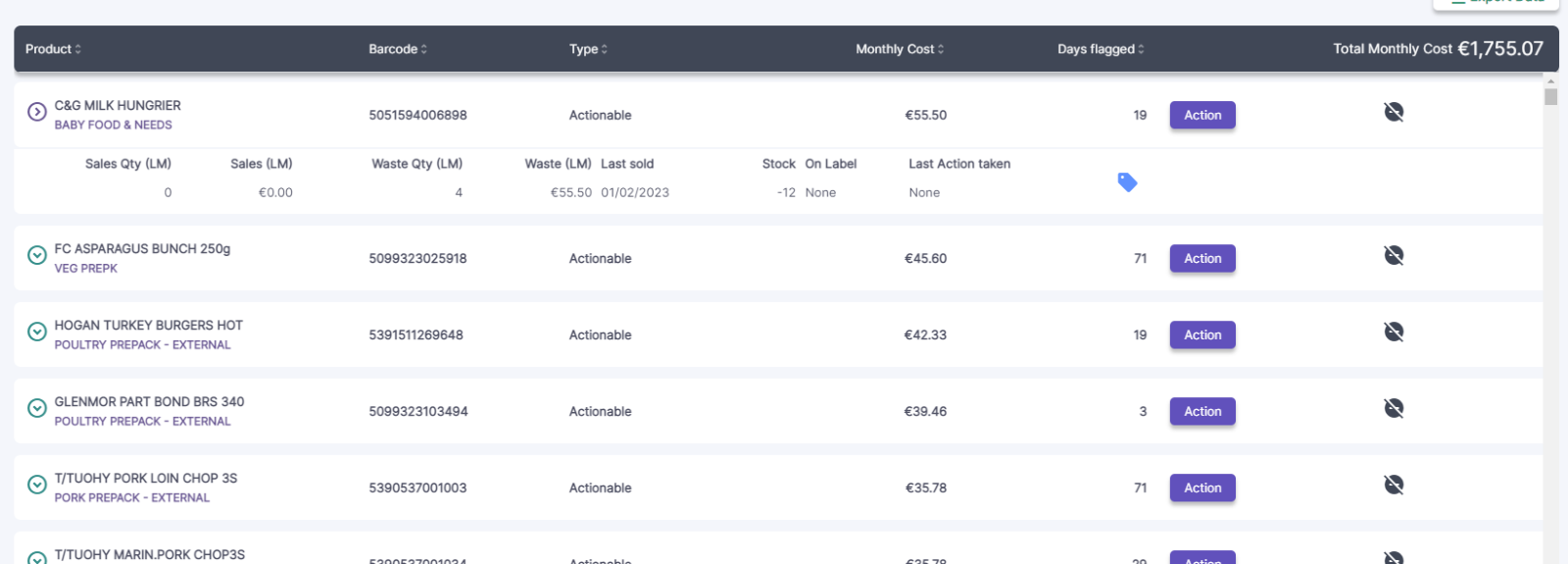Click hide icon for T/Tuohy Pork Loin Chop

pos(1394,485)
